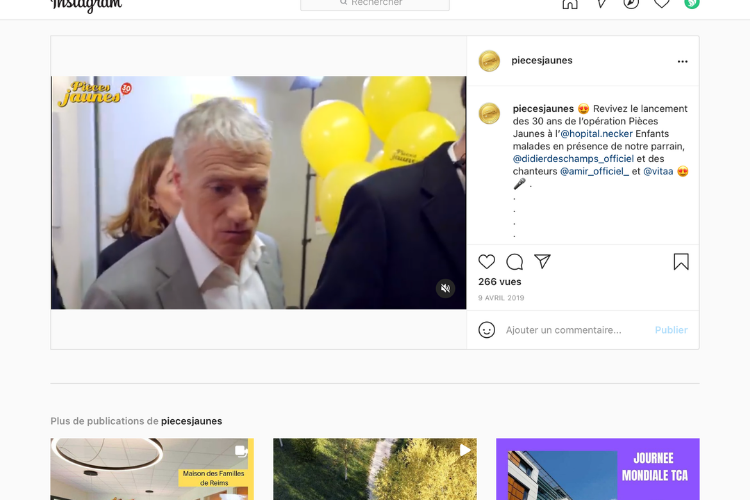Open the garden path video thumbnail
Viewport: 750px width, 500px height.
[375, 469]
